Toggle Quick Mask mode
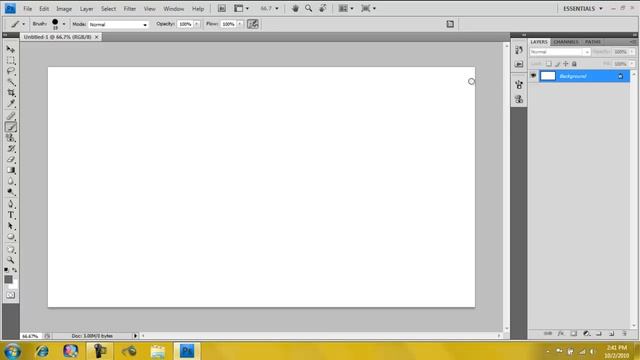The width and height of the screenshot is (640, 360). point(11,295)
